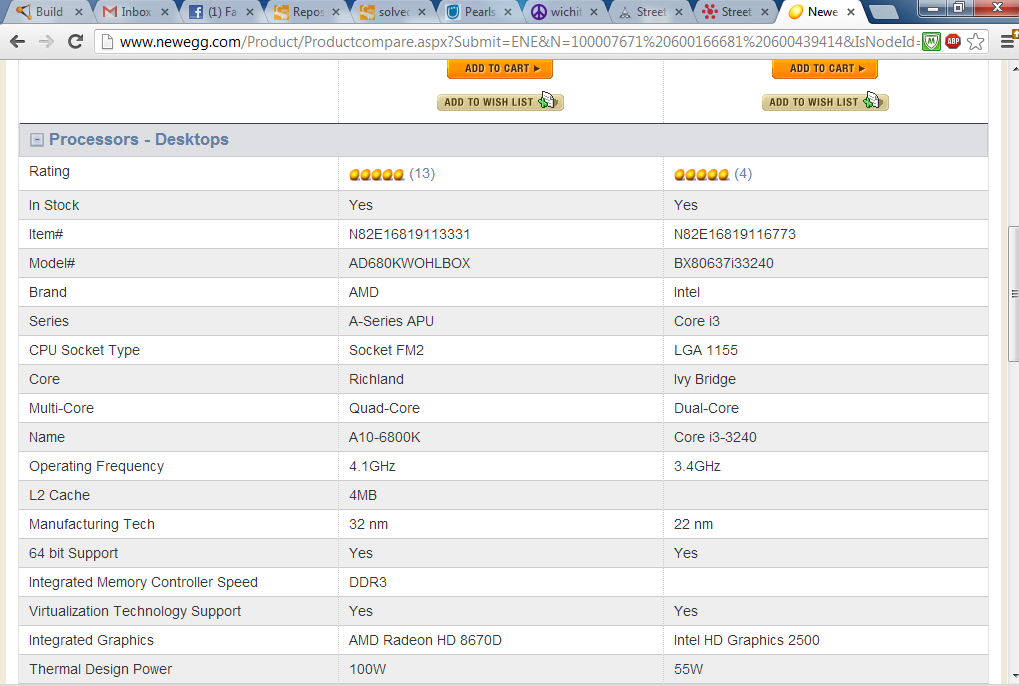Image resolution: width=1019 pixels, height=686 pixels.
Task: Click the 4.1GHz frequency value
Action: tap(372, 466)
